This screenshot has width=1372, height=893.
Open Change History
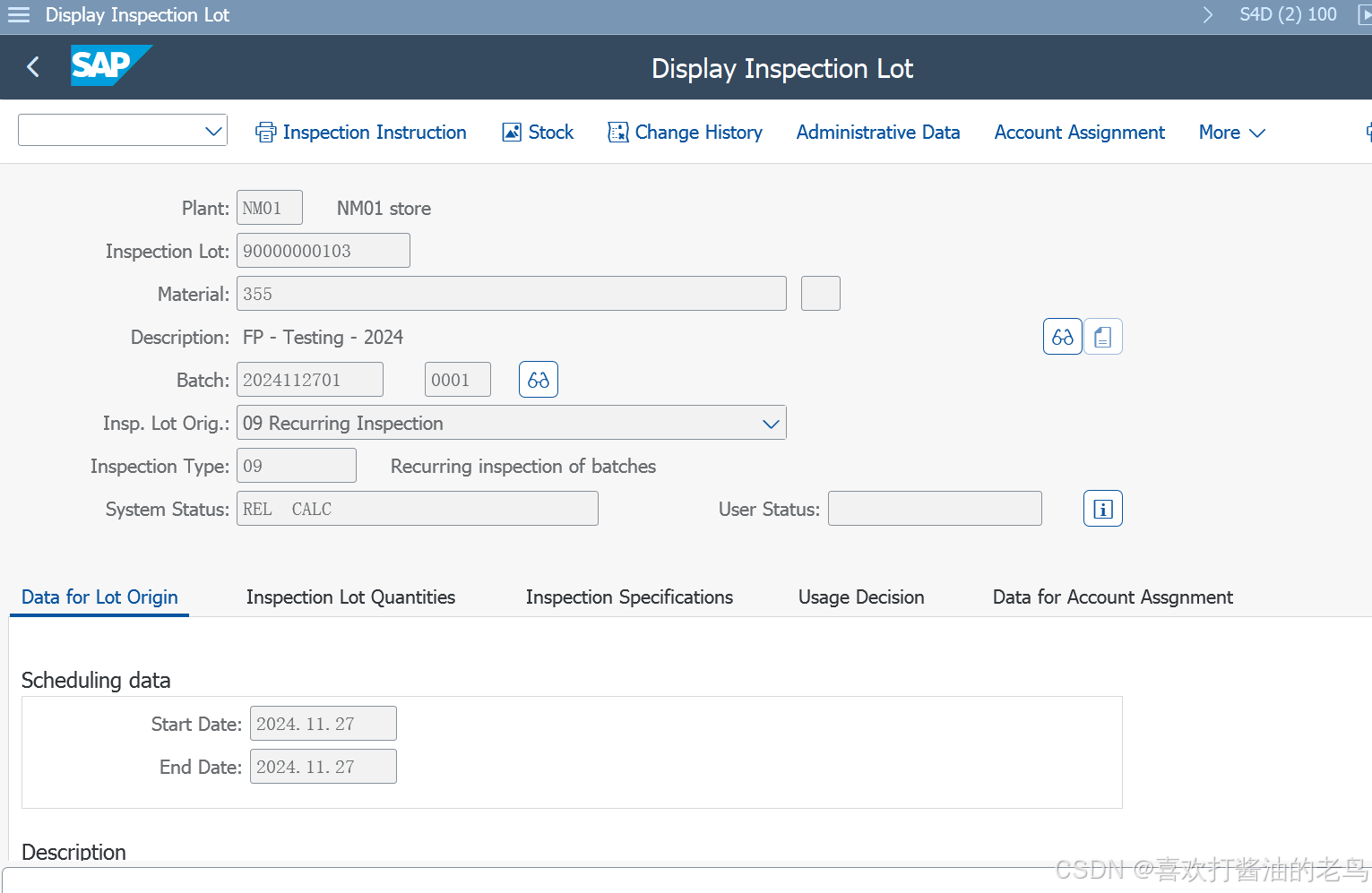pyautogui.click(x=685, y=133)
